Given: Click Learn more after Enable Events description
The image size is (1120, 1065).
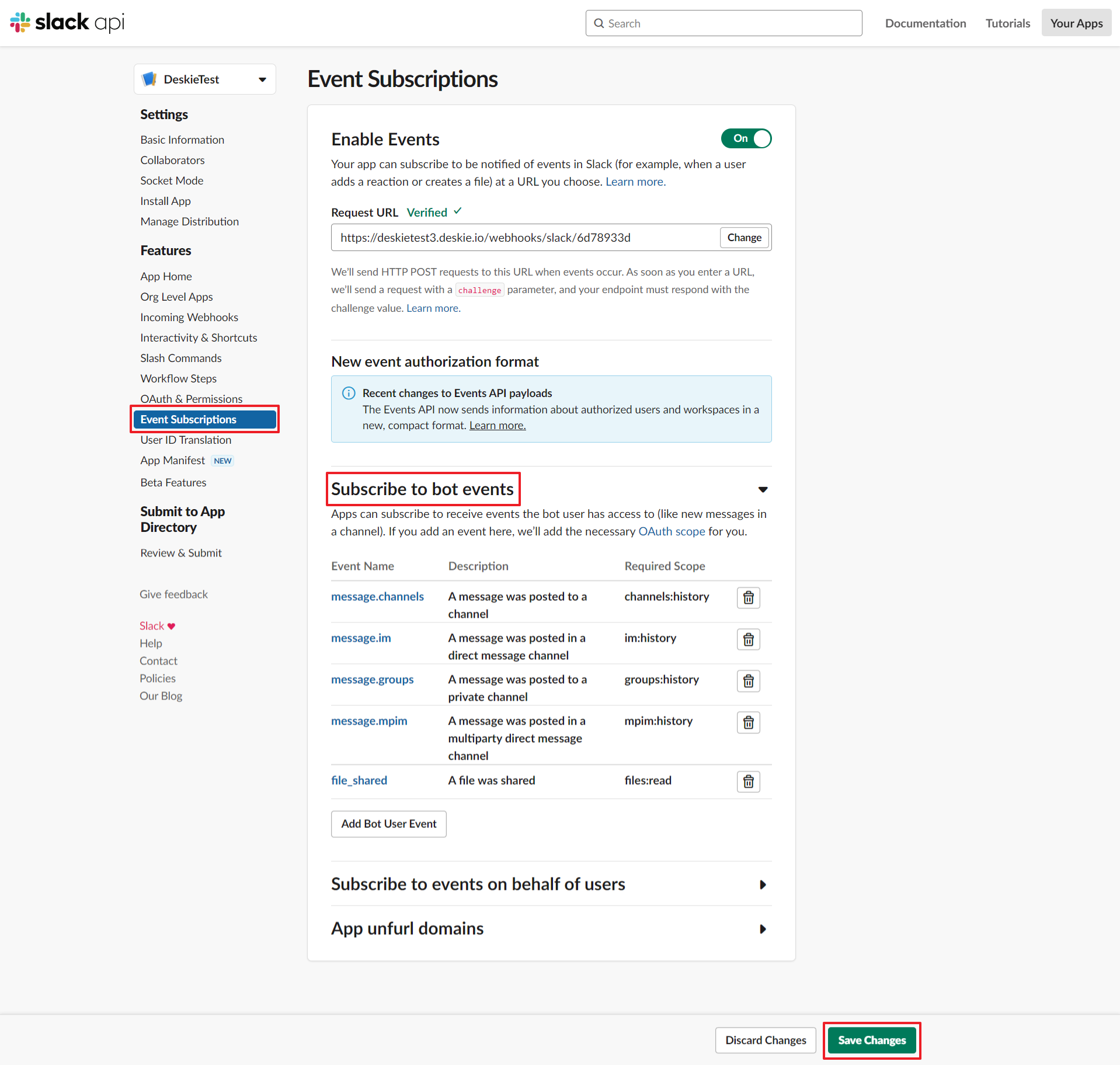Looking at the screenshot, I should (x=635, y=182).
